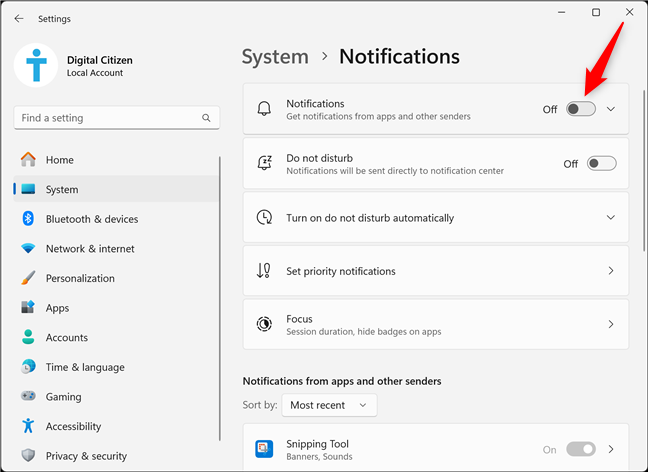This screenshot has width=648, height=472.
Task: Click the System monitor icon
Action: pyautogui.click(x=28, y=189)
